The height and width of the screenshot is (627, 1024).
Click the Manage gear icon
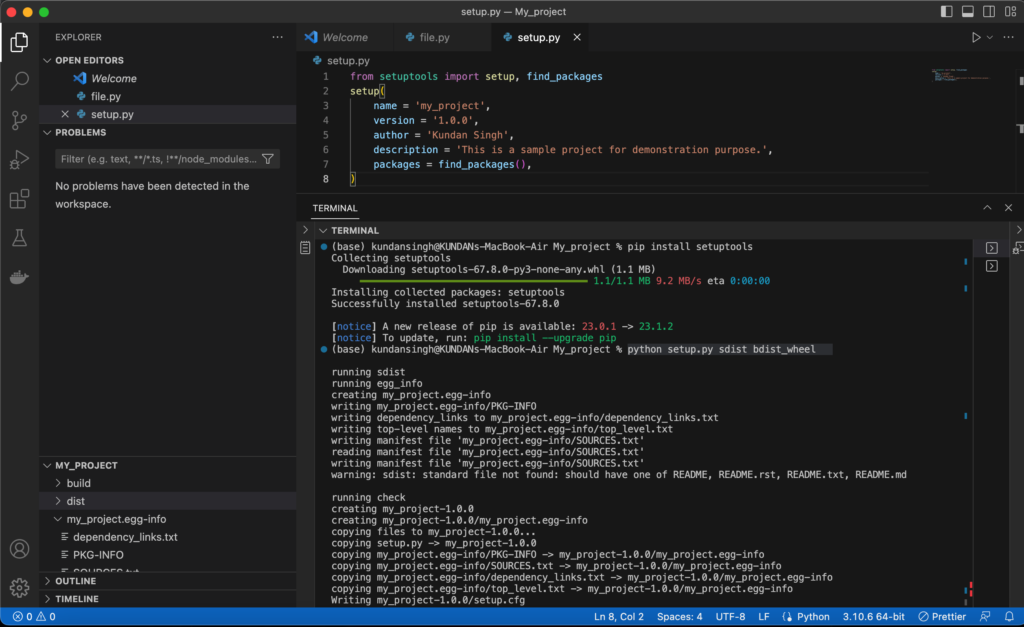19,587
